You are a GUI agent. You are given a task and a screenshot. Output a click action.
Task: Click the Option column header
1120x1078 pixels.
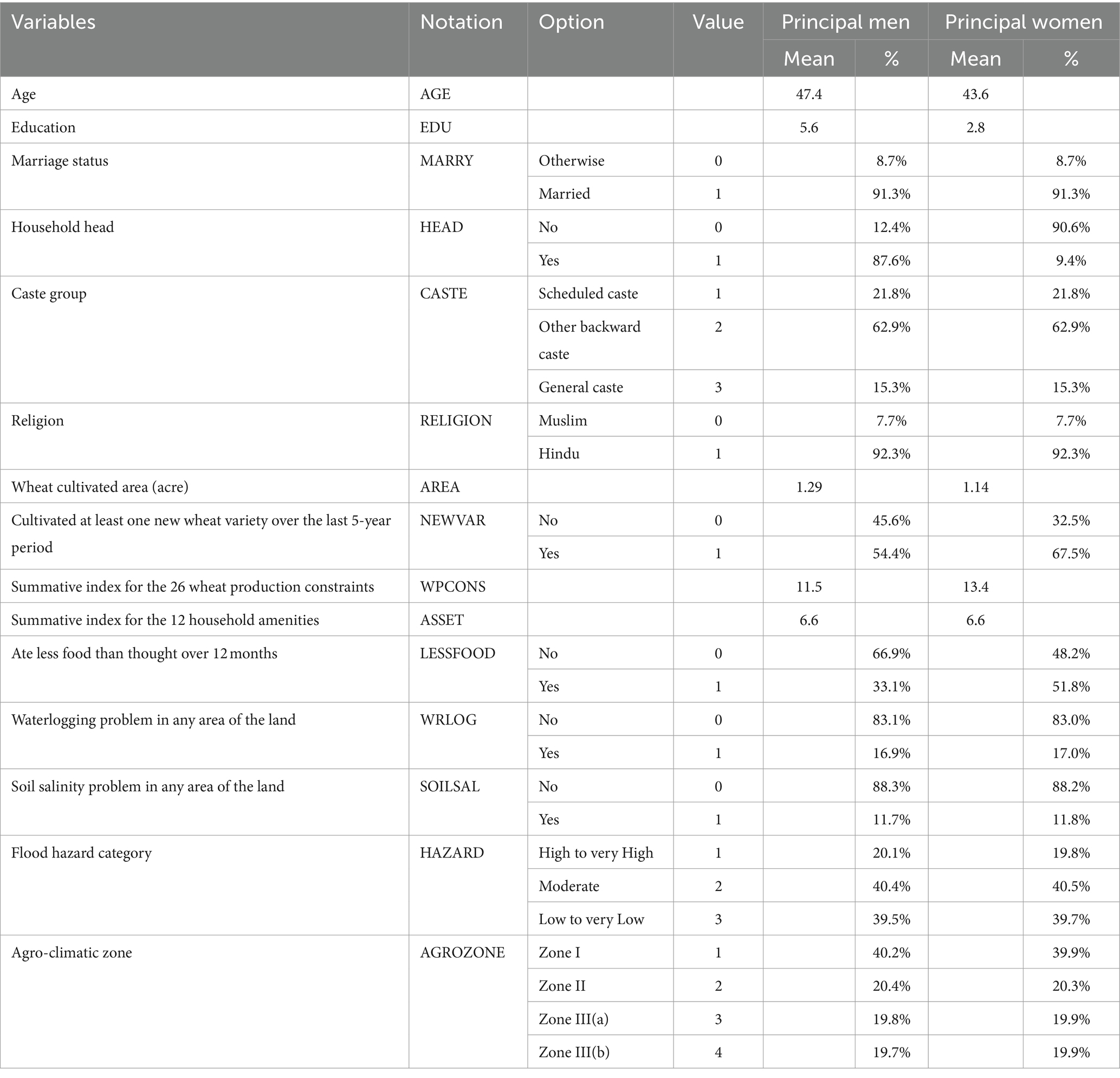pos(571,22)
